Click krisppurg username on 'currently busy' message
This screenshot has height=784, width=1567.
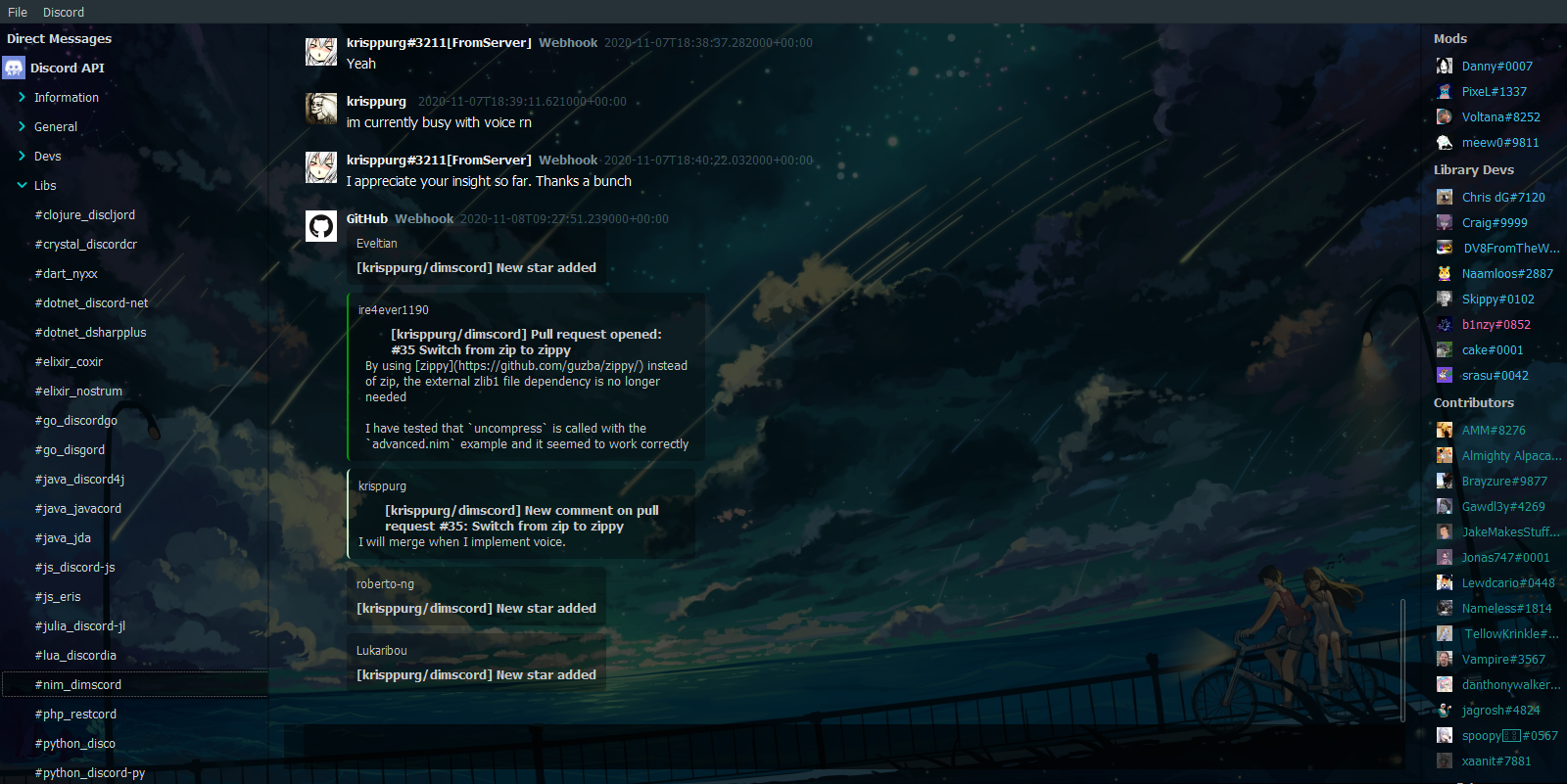coord(376,101)
